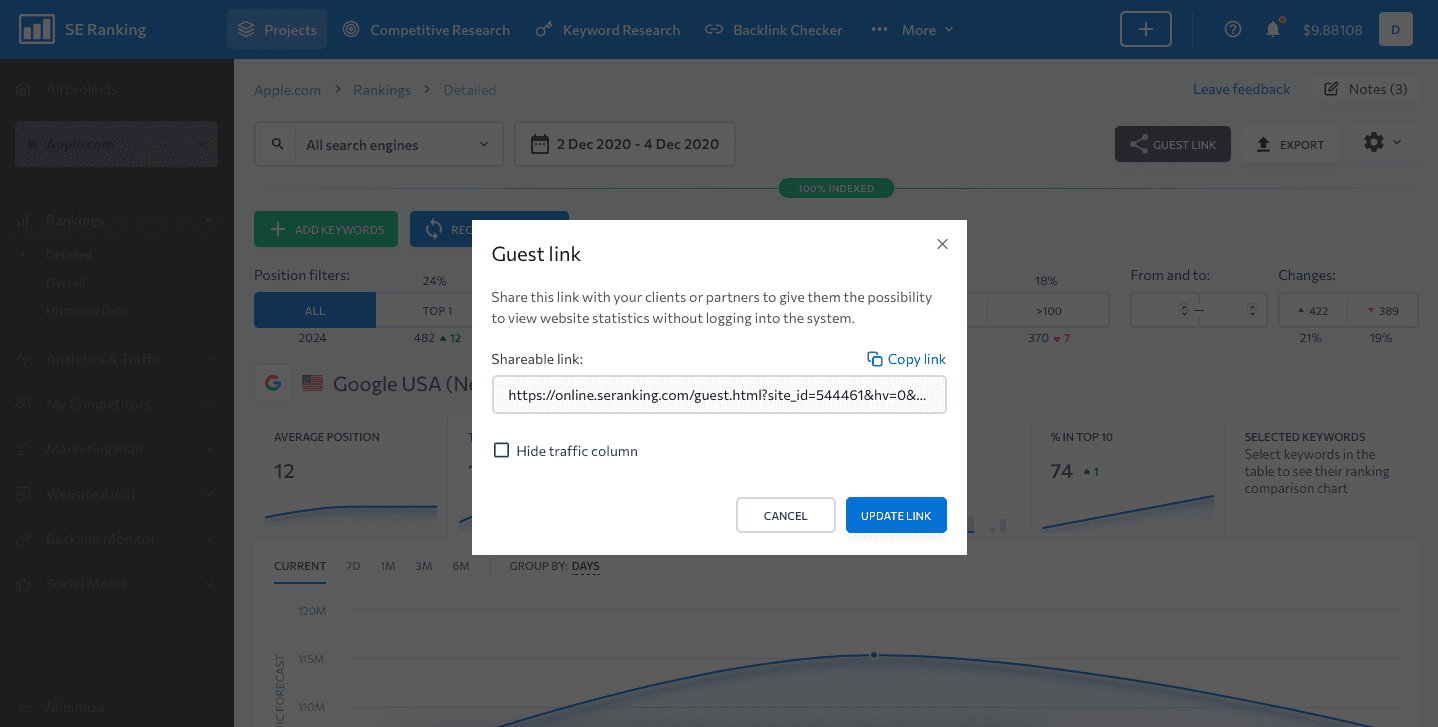Click the copy icon beside Copy link
This screenshot has height=727, width=1438.
coord(875,359)
